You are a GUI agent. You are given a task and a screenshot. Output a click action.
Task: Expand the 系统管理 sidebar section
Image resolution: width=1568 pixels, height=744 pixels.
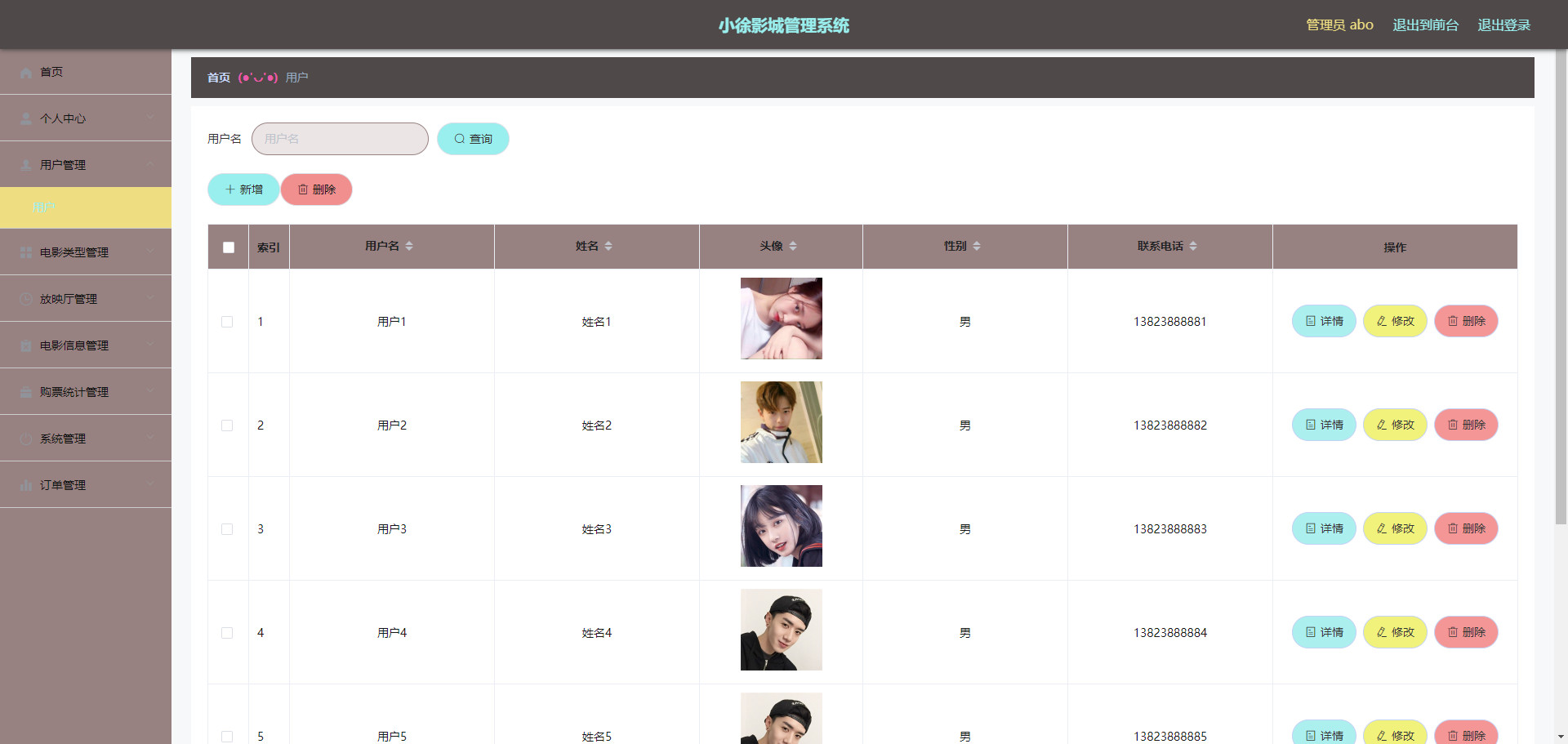tap(86, 439)
